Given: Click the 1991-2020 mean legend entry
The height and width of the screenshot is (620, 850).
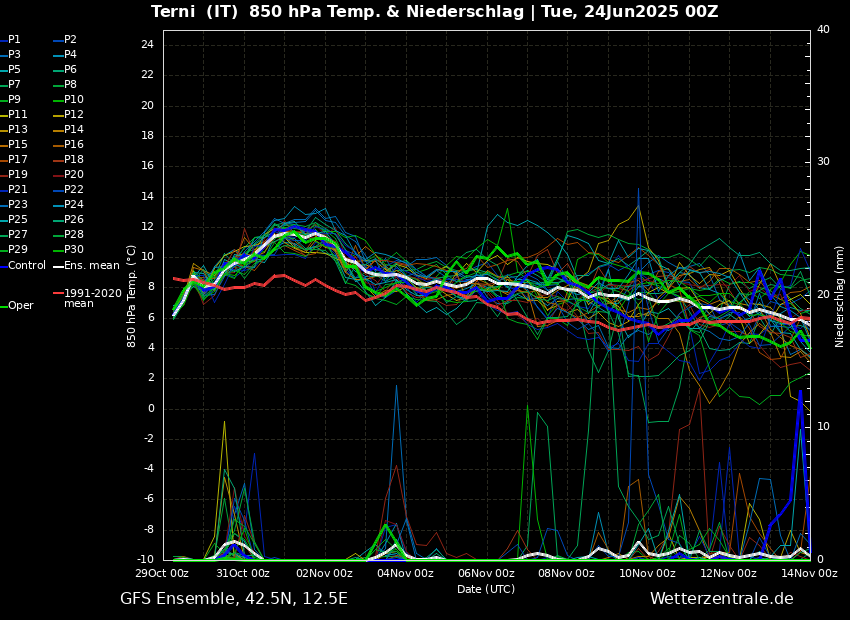Looking at the screenshot, I should (x=92, y=298).
